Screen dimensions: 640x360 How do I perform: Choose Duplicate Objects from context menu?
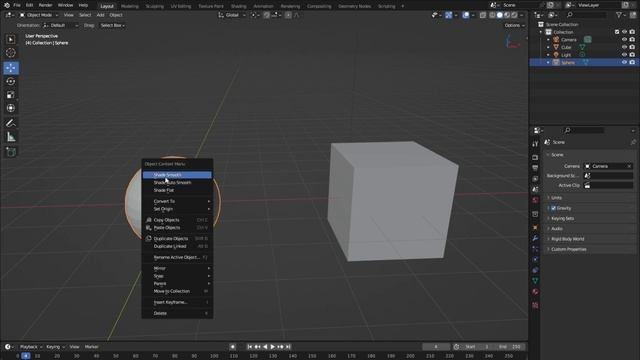click(x=177, y=238)
